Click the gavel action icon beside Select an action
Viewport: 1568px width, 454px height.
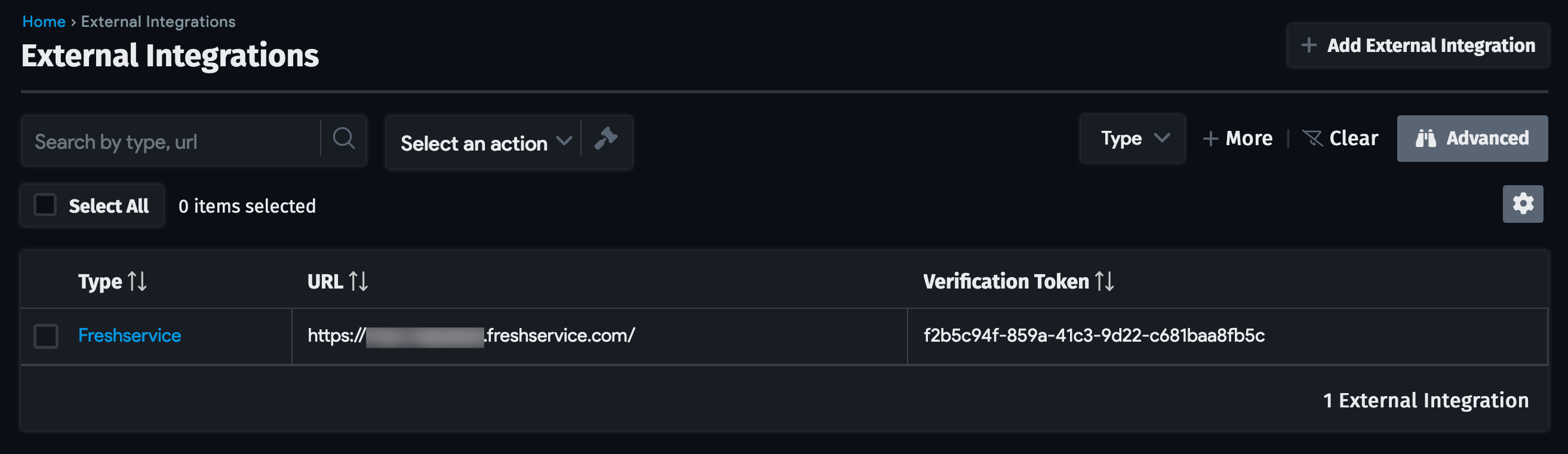[x=607, y=140]
